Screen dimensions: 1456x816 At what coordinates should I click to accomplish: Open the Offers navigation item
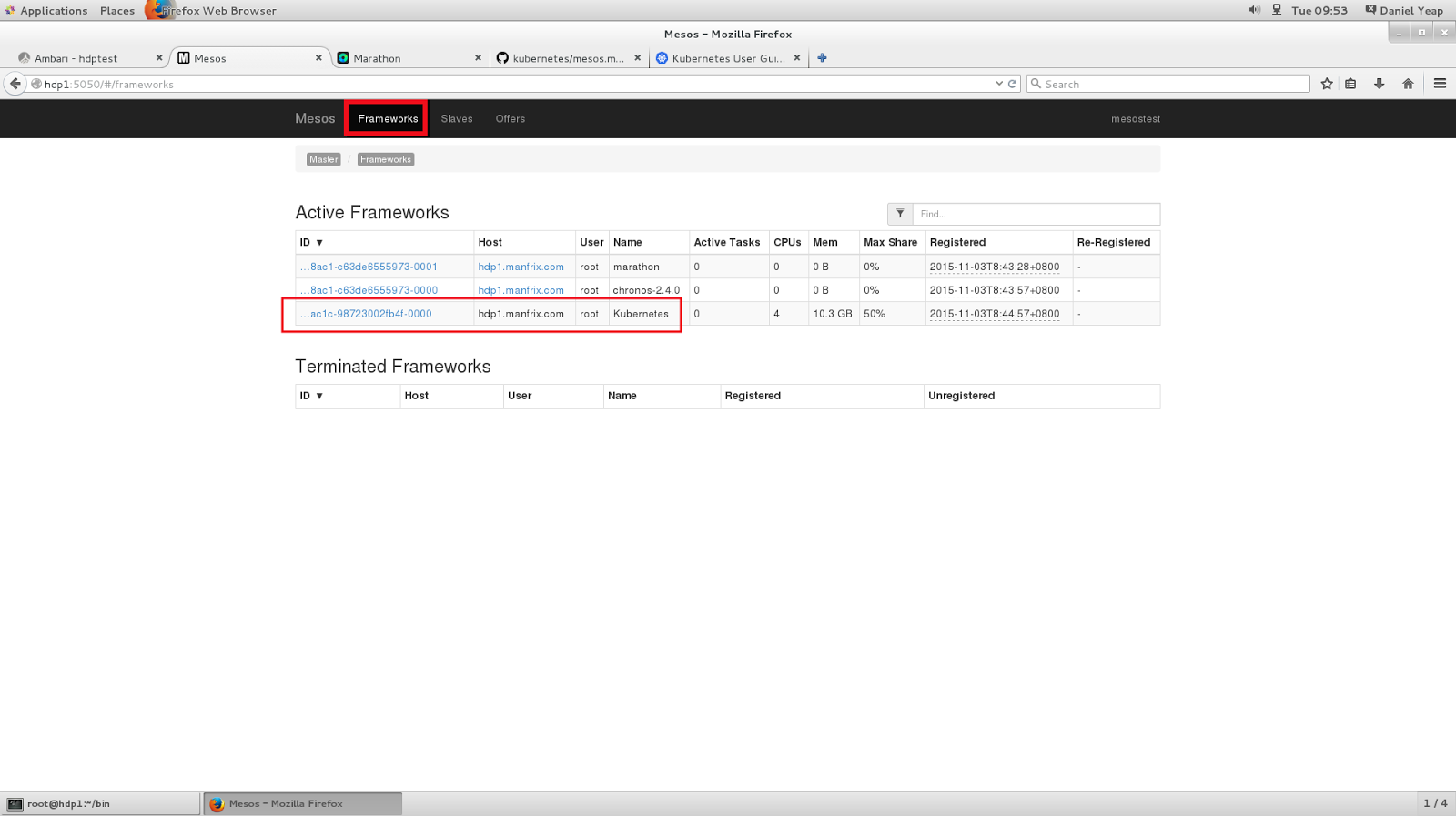[511, 119]
